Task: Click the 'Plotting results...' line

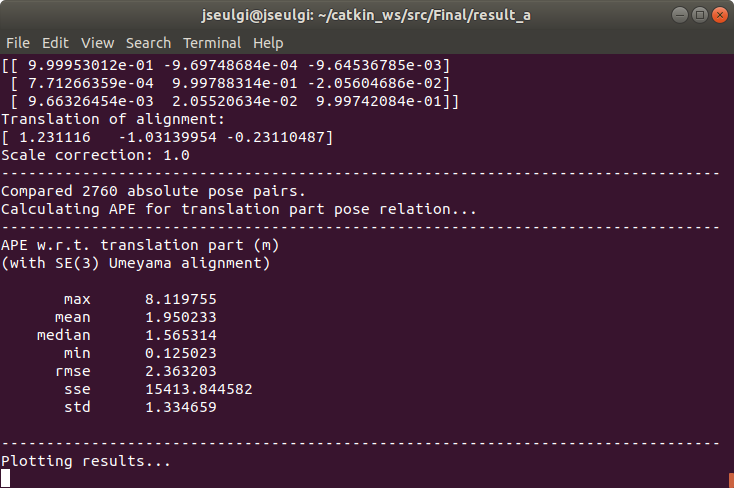Action: click(x=86, y=461)
